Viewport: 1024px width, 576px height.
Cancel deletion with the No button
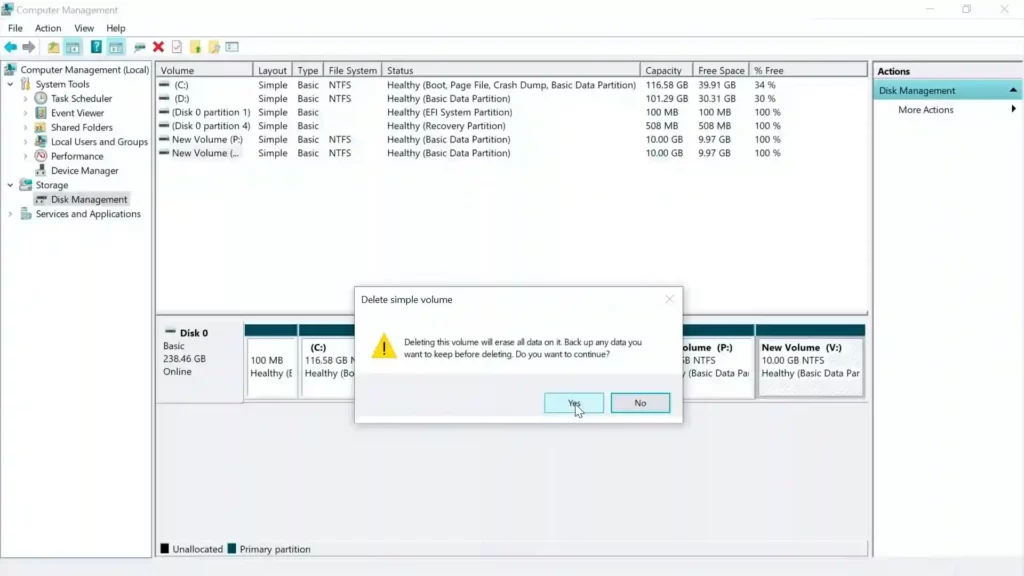coord(640,403)
